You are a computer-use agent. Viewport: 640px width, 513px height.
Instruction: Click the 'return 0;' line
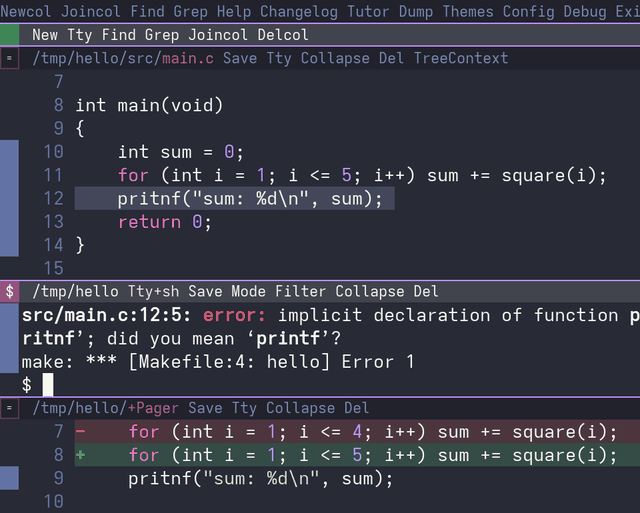point(164,222)
